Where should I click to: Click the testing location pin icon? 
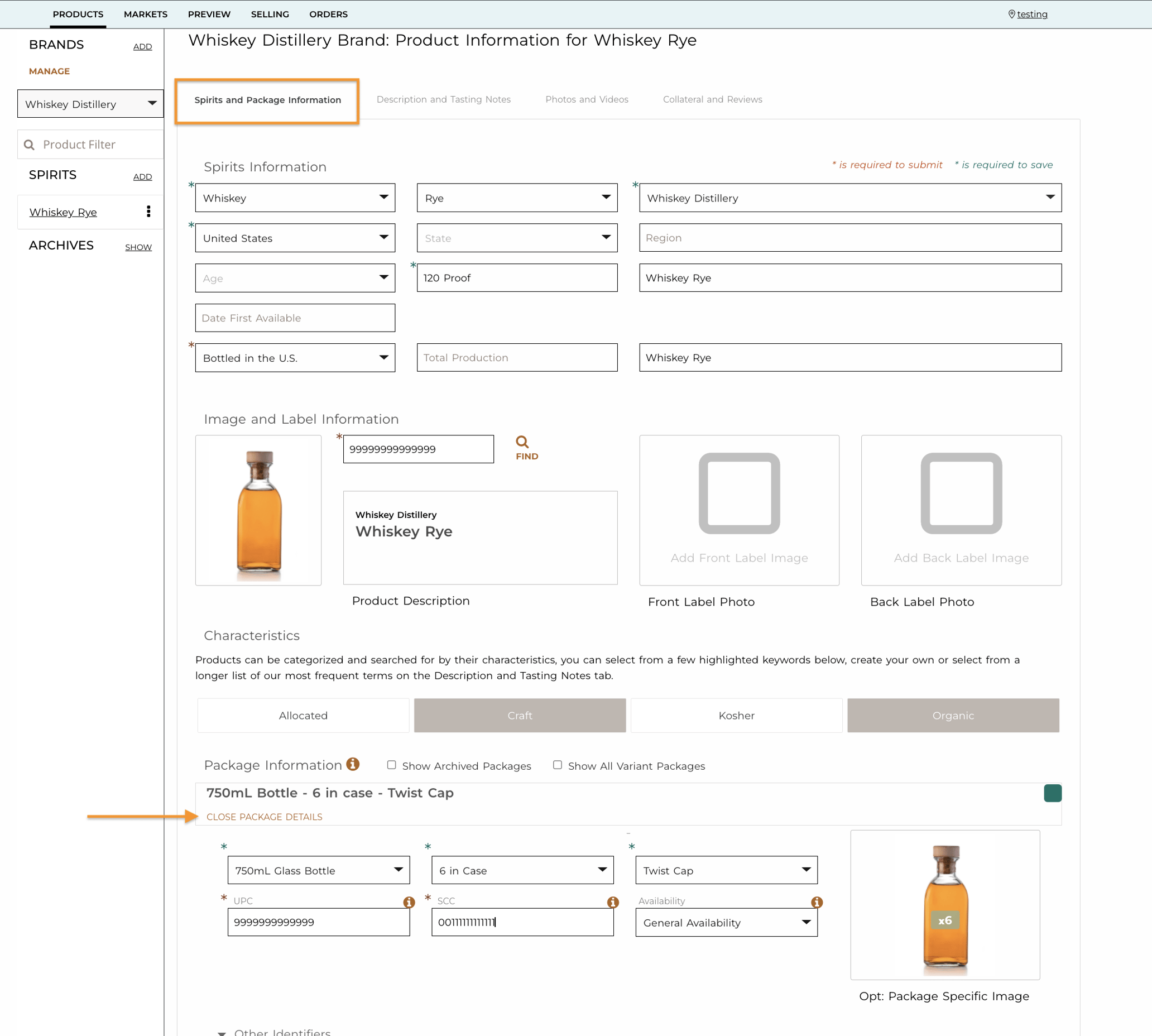(1011, 14)
